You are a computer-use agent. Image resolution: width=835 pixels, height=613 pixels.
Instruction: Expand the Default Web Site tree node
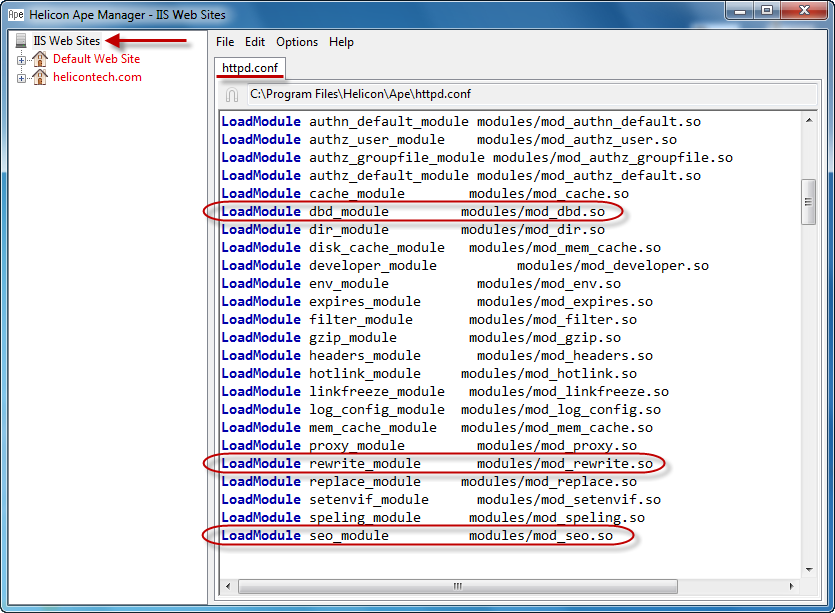tap(21, 59)
